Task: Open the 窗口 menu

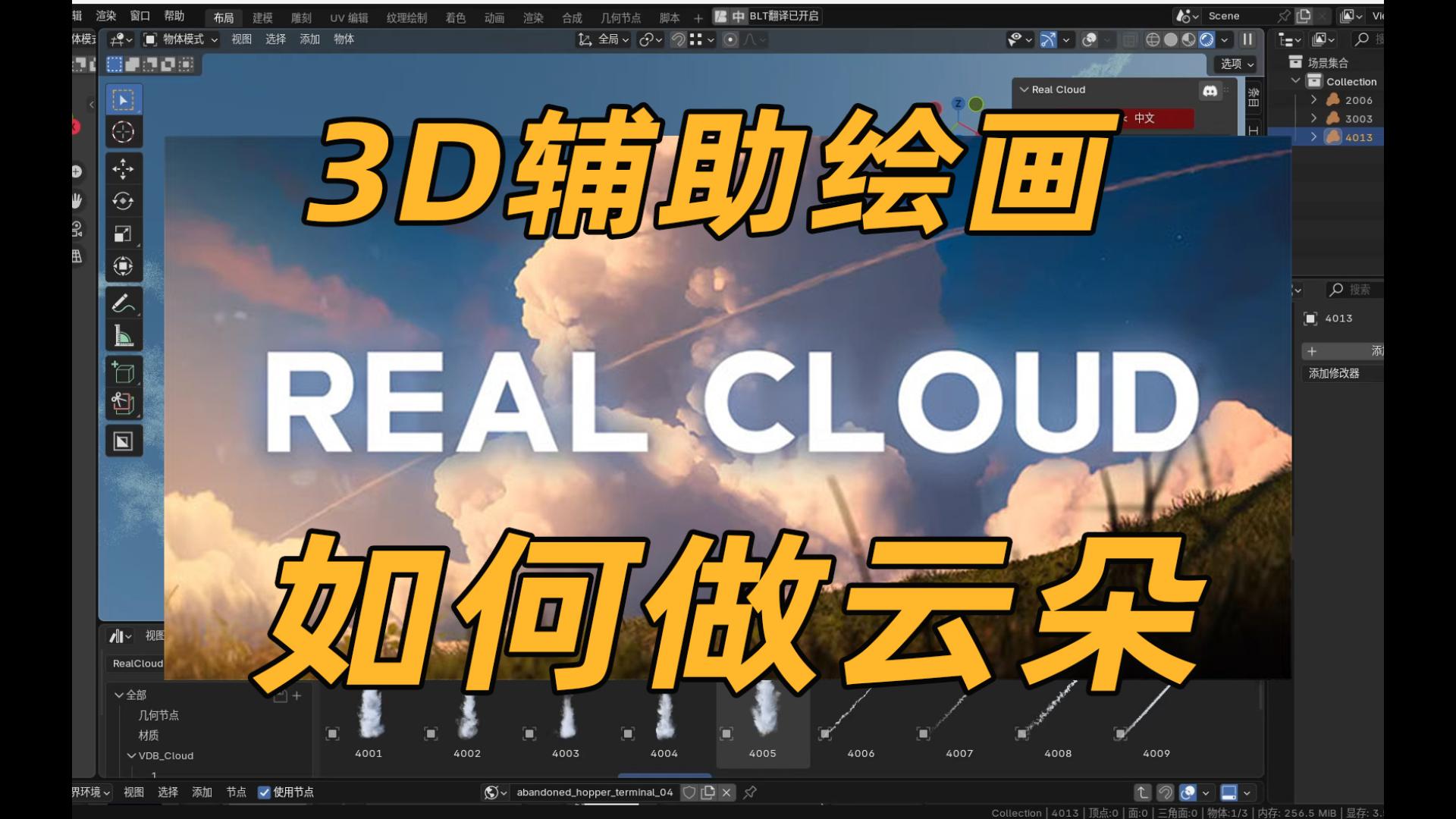Action: (x=140, y=16)
